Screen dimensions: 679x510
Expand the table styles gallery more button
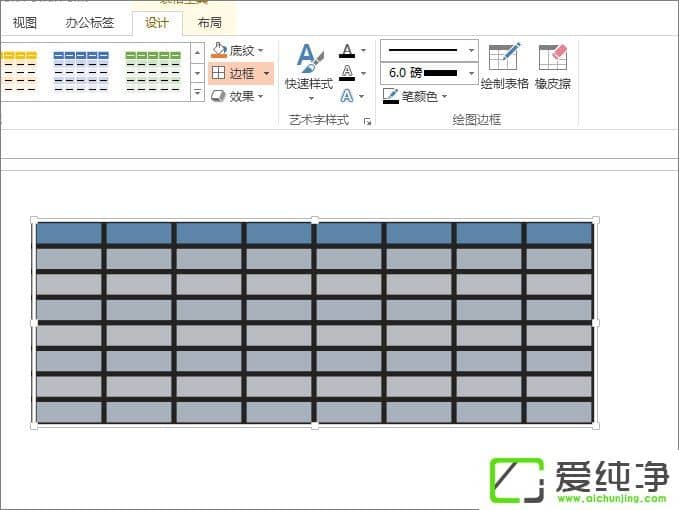coord(197,93)
